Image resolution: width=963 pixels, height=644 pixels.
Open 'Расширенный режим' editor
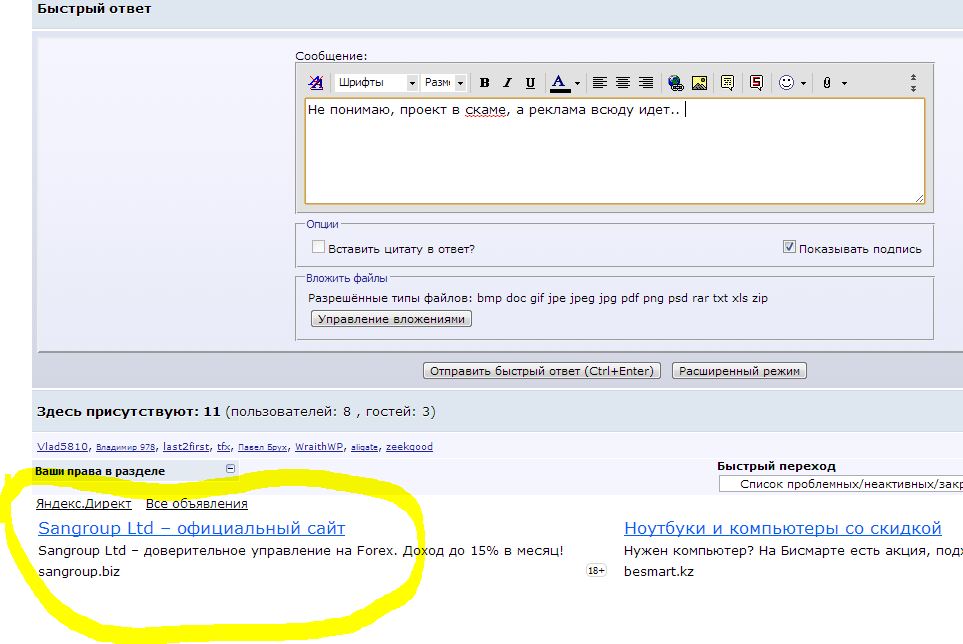[x=739, y=371]
